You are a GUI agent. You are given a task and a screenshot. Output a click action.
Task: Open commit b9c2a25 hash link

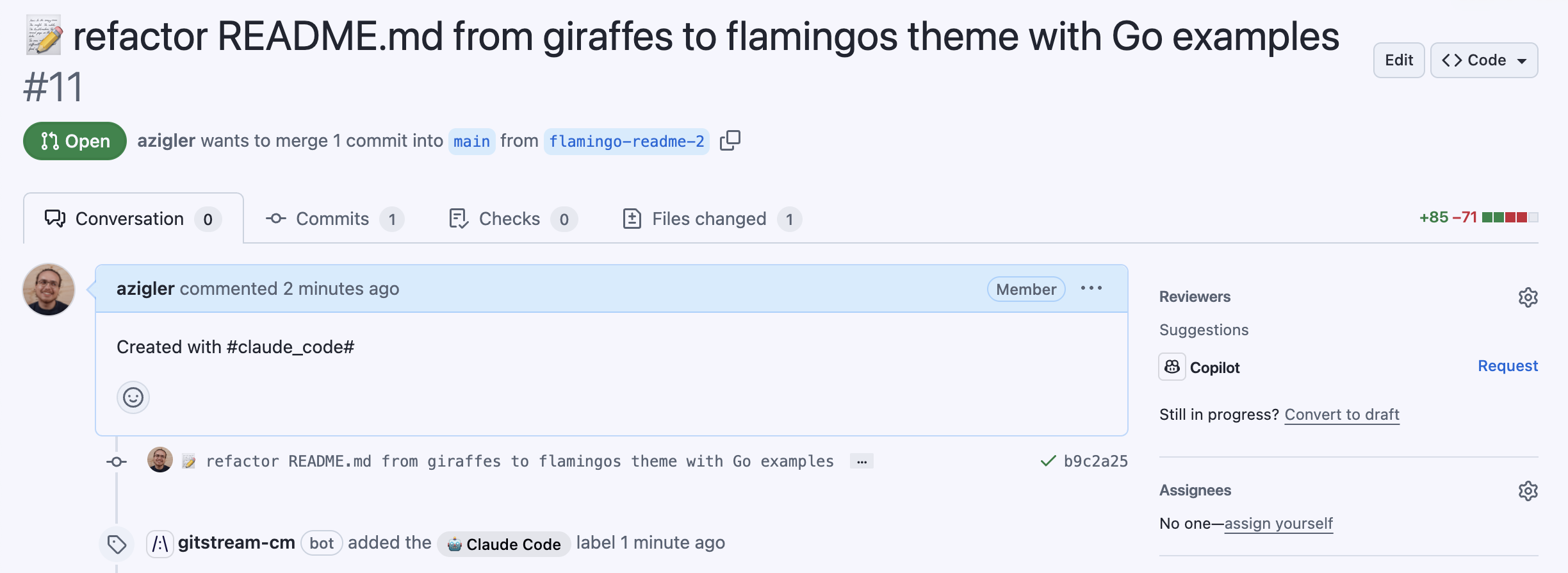[x=1095, y=461]
